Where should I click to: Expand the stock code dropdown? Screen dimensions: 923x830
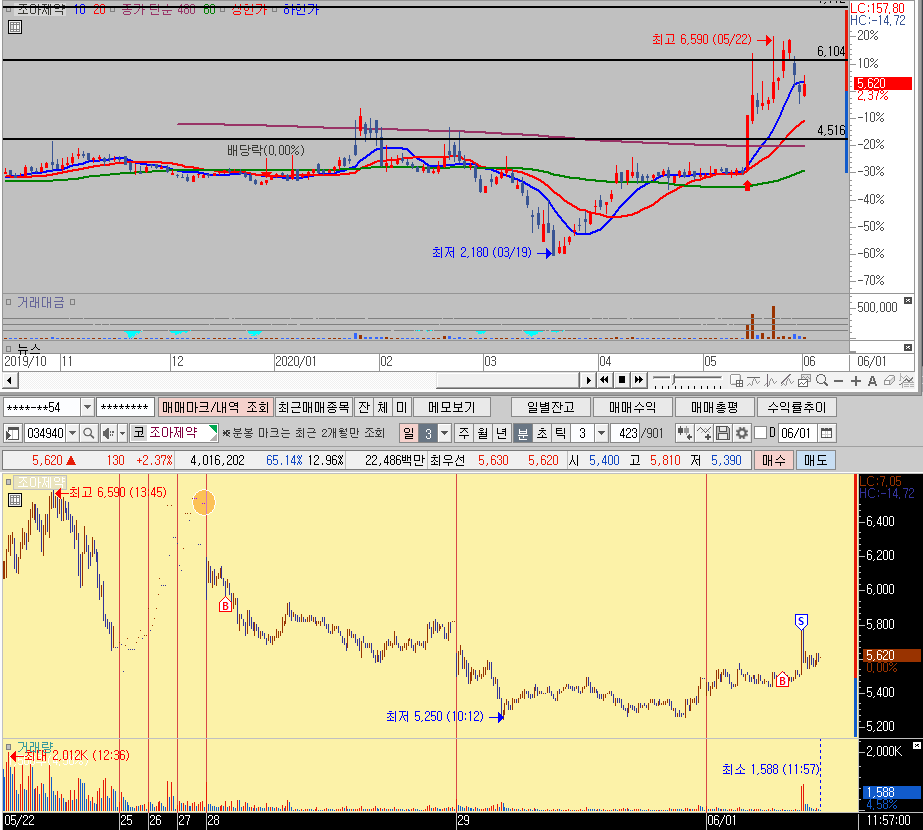click(72, 433)
